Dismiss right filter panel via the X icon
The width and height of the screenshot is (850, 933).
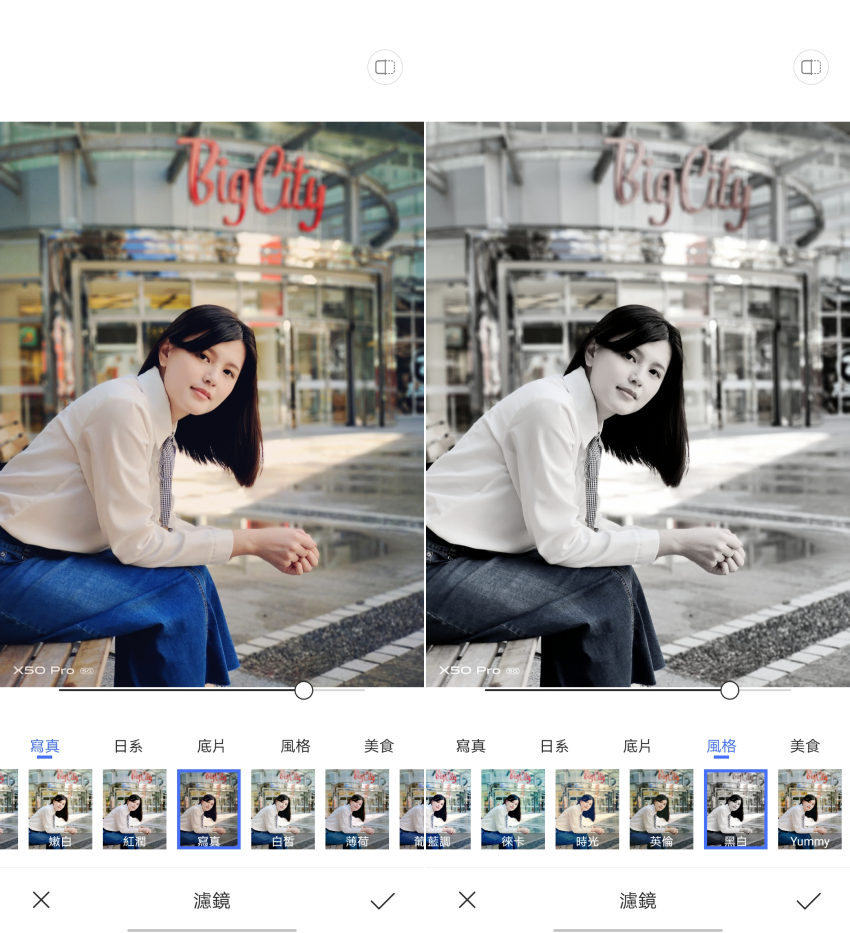point(467,900)
